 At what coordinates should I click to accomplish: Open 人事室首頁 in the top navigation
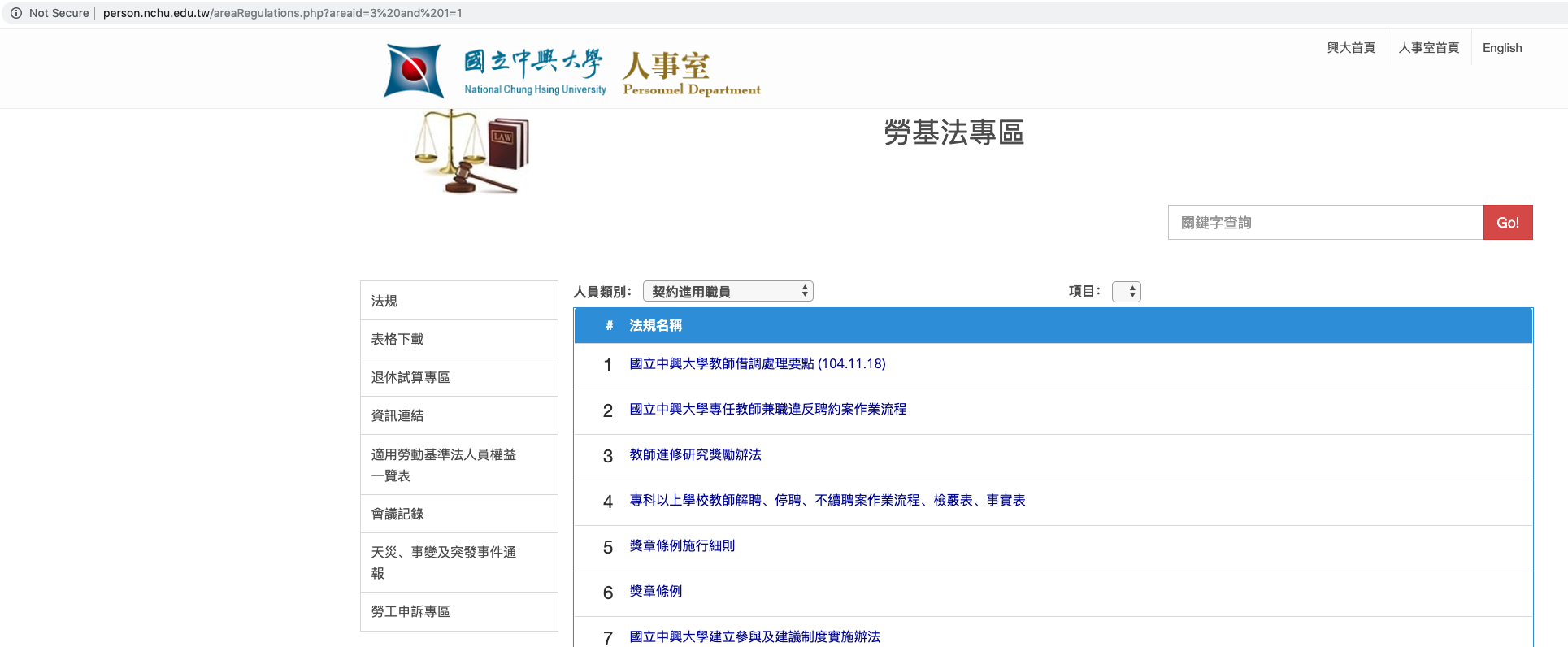coord(1428,48)
